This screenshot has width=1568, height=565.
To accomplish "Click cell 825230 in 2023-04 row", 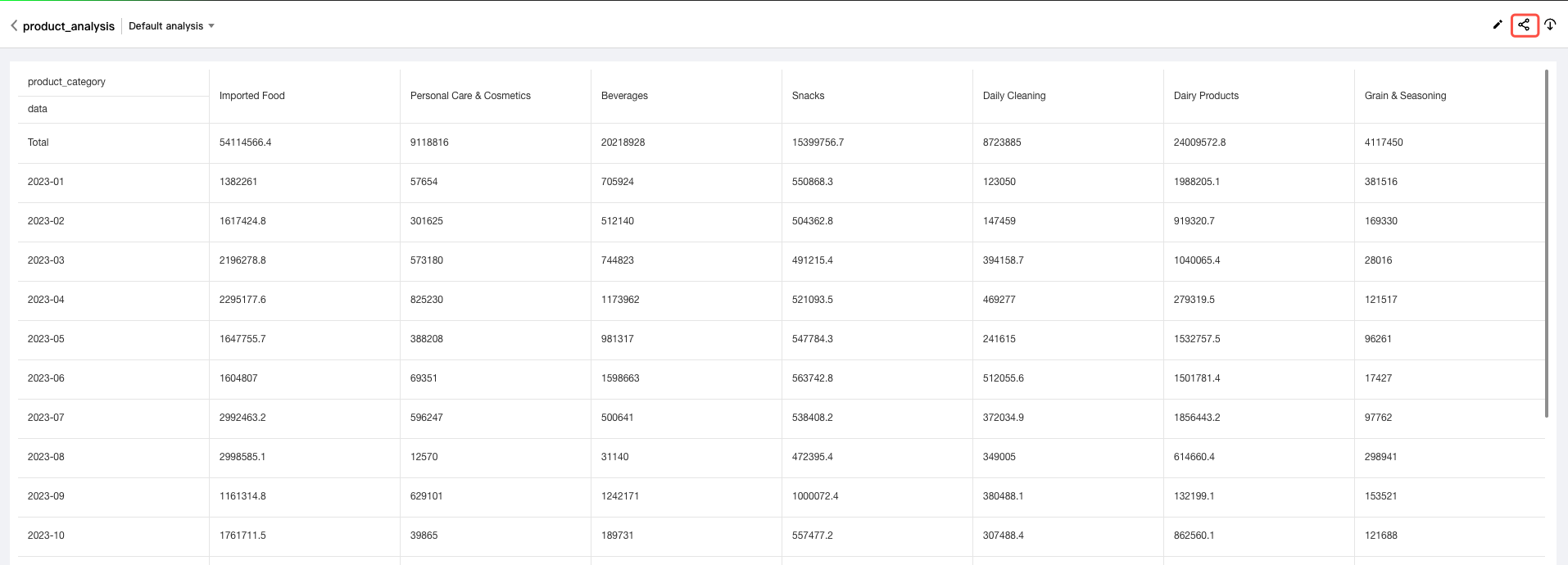I will point(427,300).
